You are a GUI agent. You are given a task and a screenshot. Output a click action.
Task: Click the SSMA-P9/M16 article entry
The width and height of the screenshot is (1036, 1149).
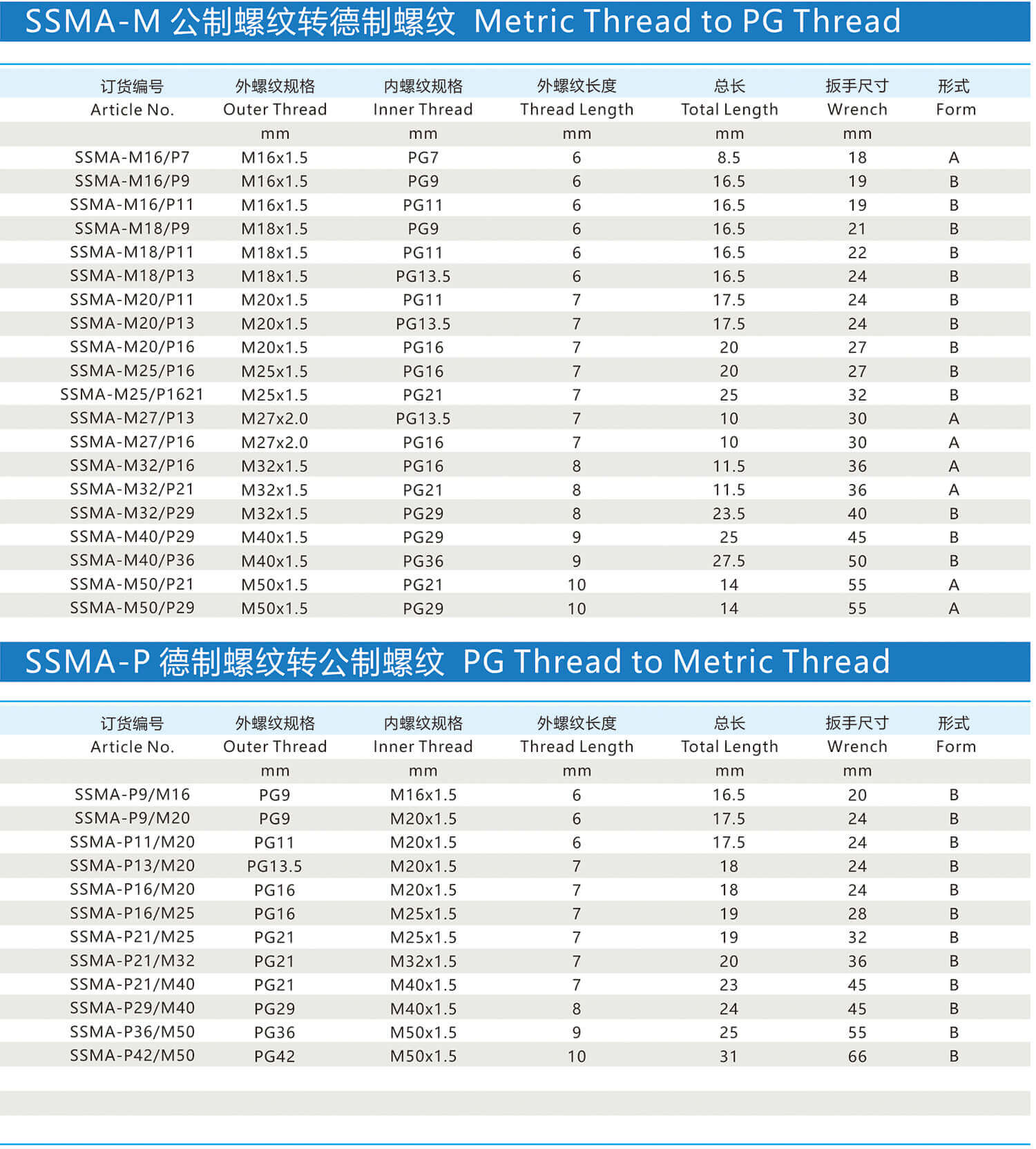(131, 795)
